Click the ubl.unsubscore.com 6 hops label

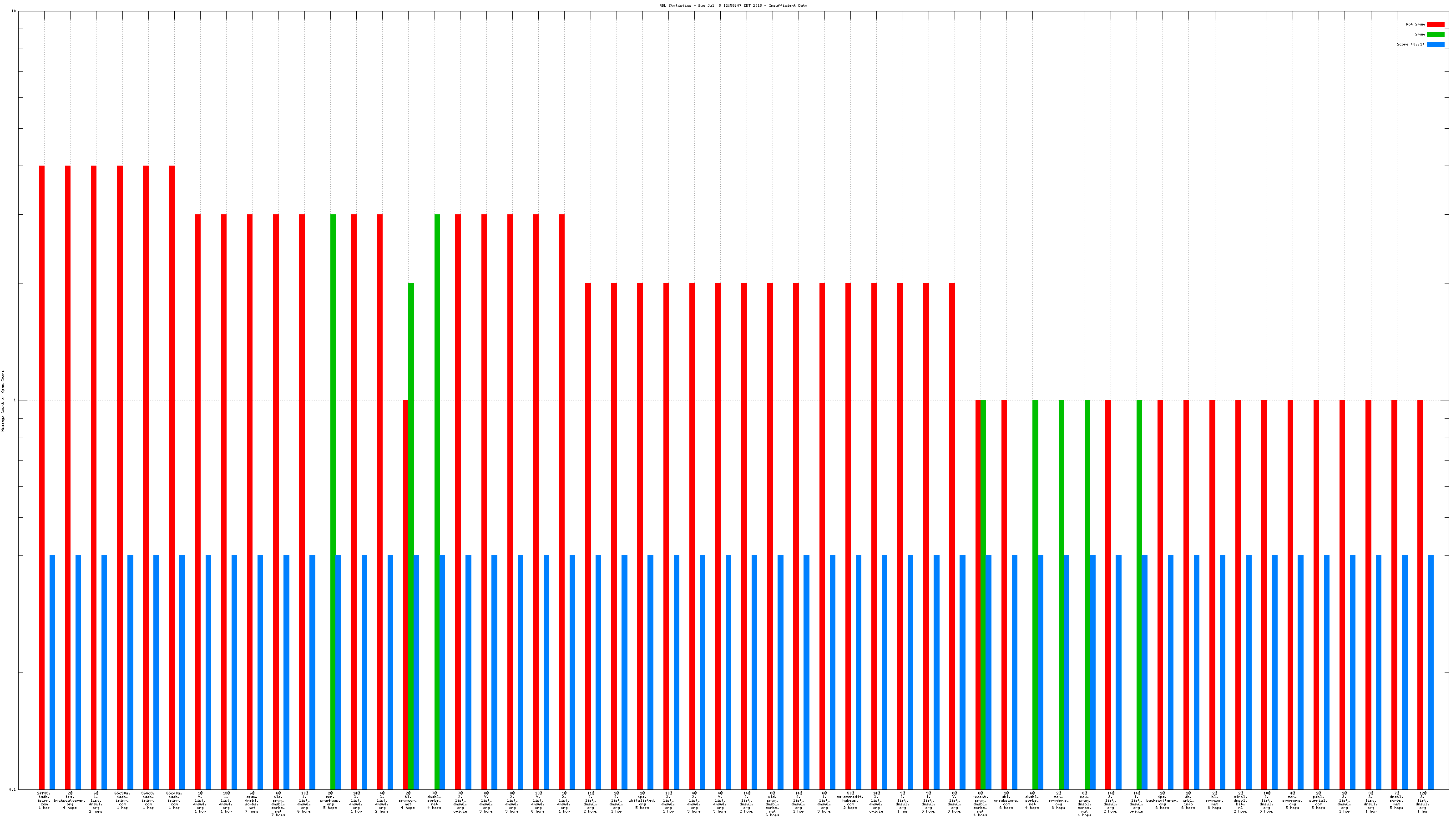1006,800
